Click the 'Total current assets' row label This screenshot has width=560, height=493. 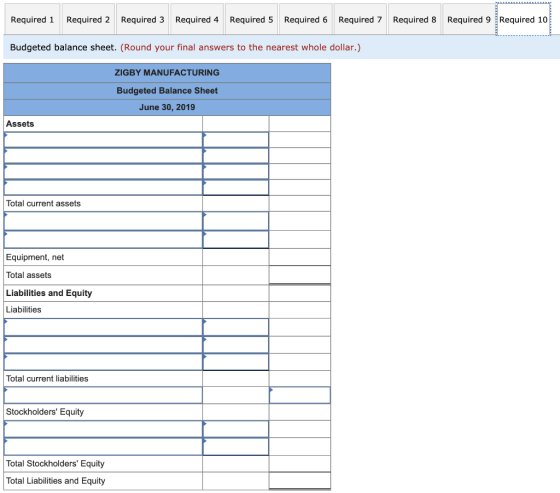coord(43,203)
